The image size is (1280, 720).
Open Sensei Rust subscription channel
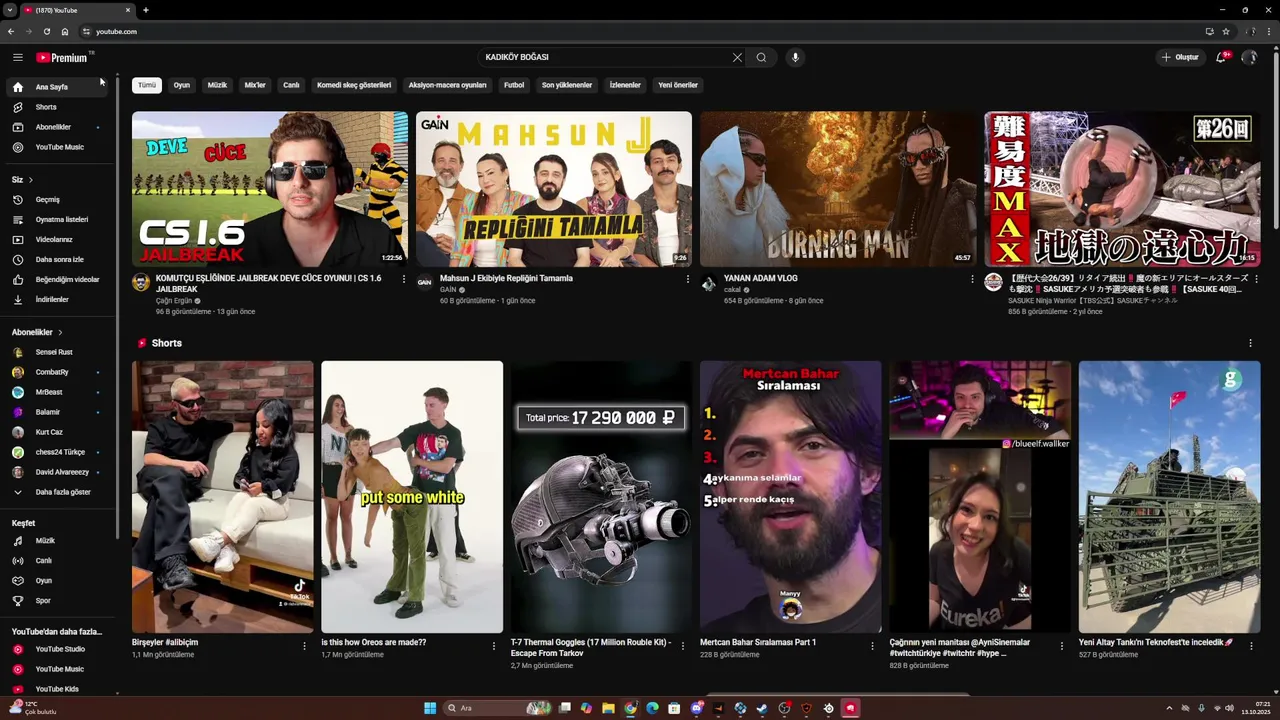point(57,352)
